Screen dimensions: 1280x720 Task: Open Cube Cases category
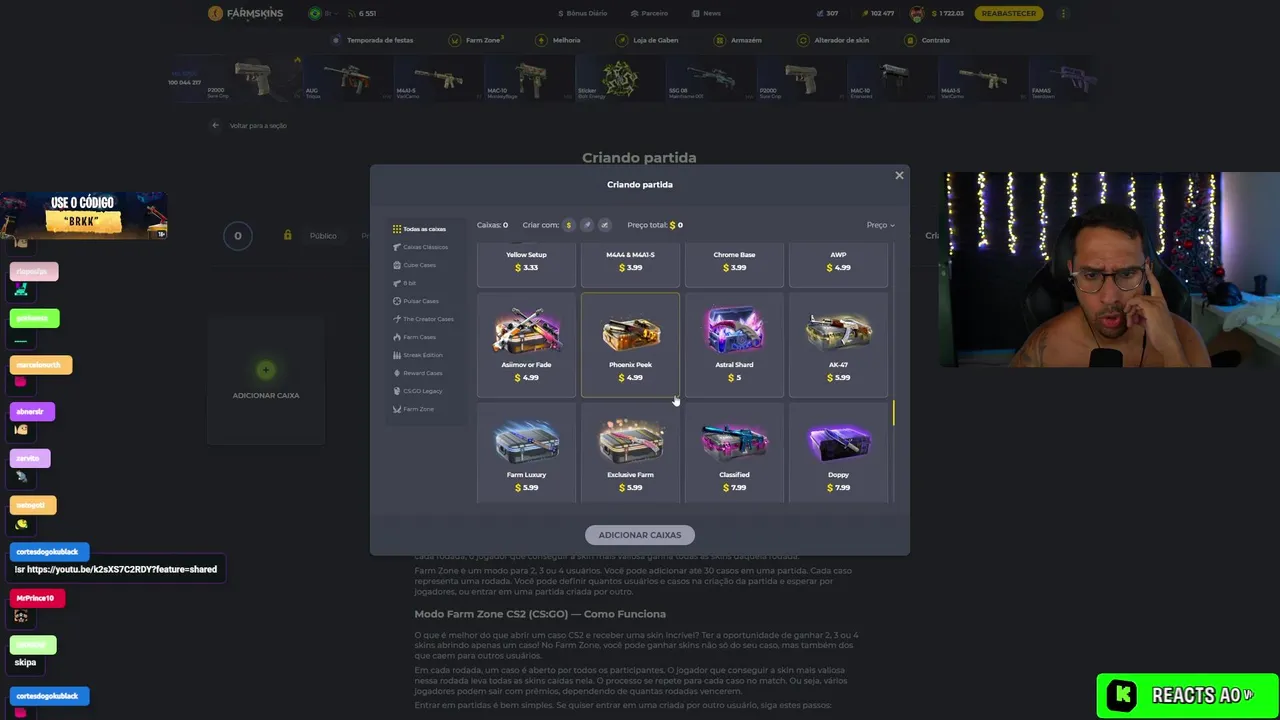tap(414, 265)
